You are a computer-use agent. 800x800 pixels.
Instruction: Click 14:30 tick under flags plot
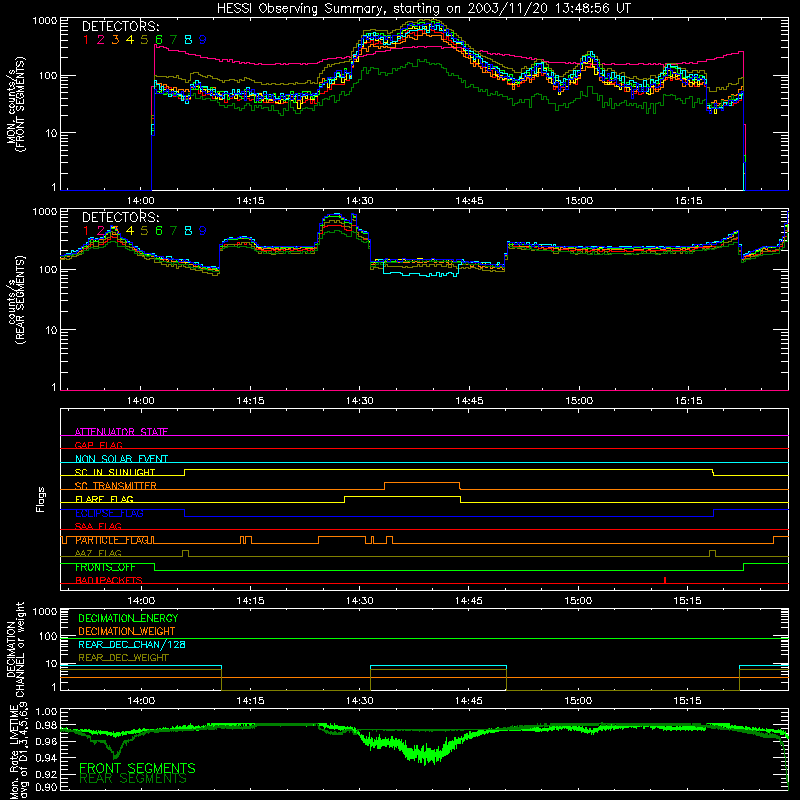tap(359, 601)
